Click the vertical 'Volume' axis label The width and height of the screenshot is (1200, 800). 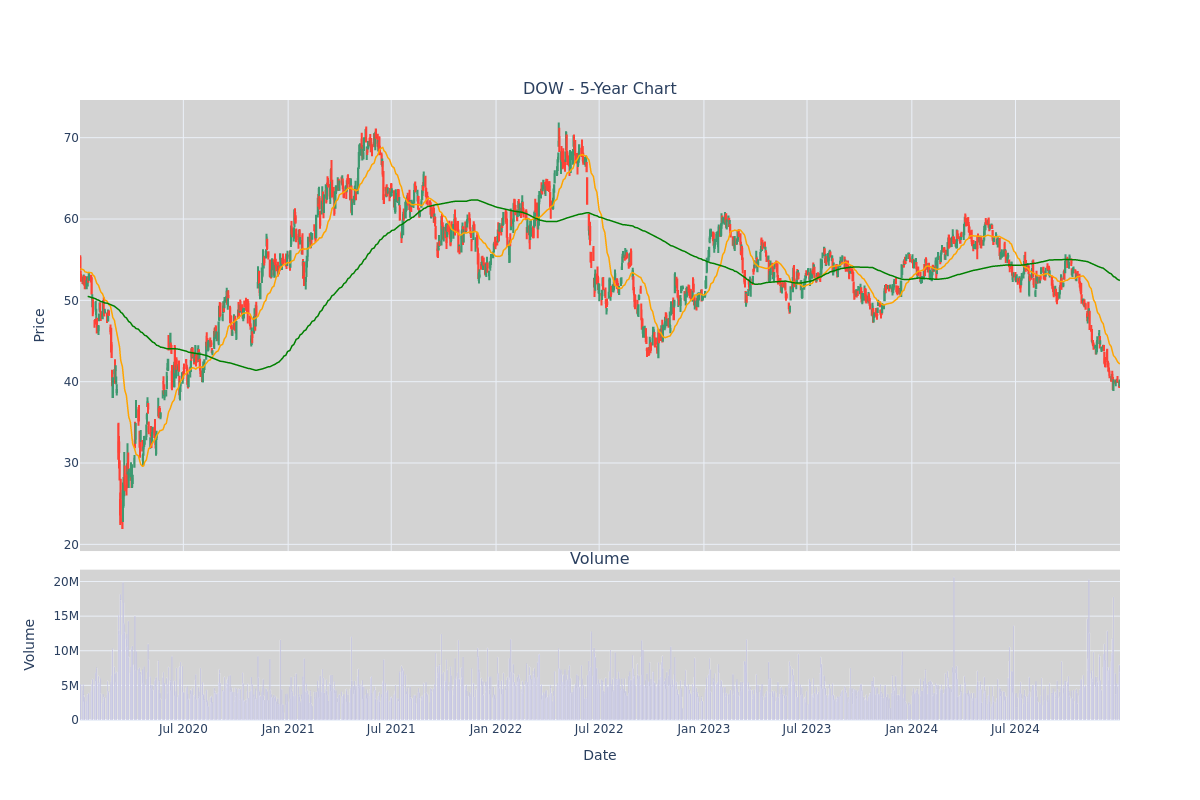(30, 644)
